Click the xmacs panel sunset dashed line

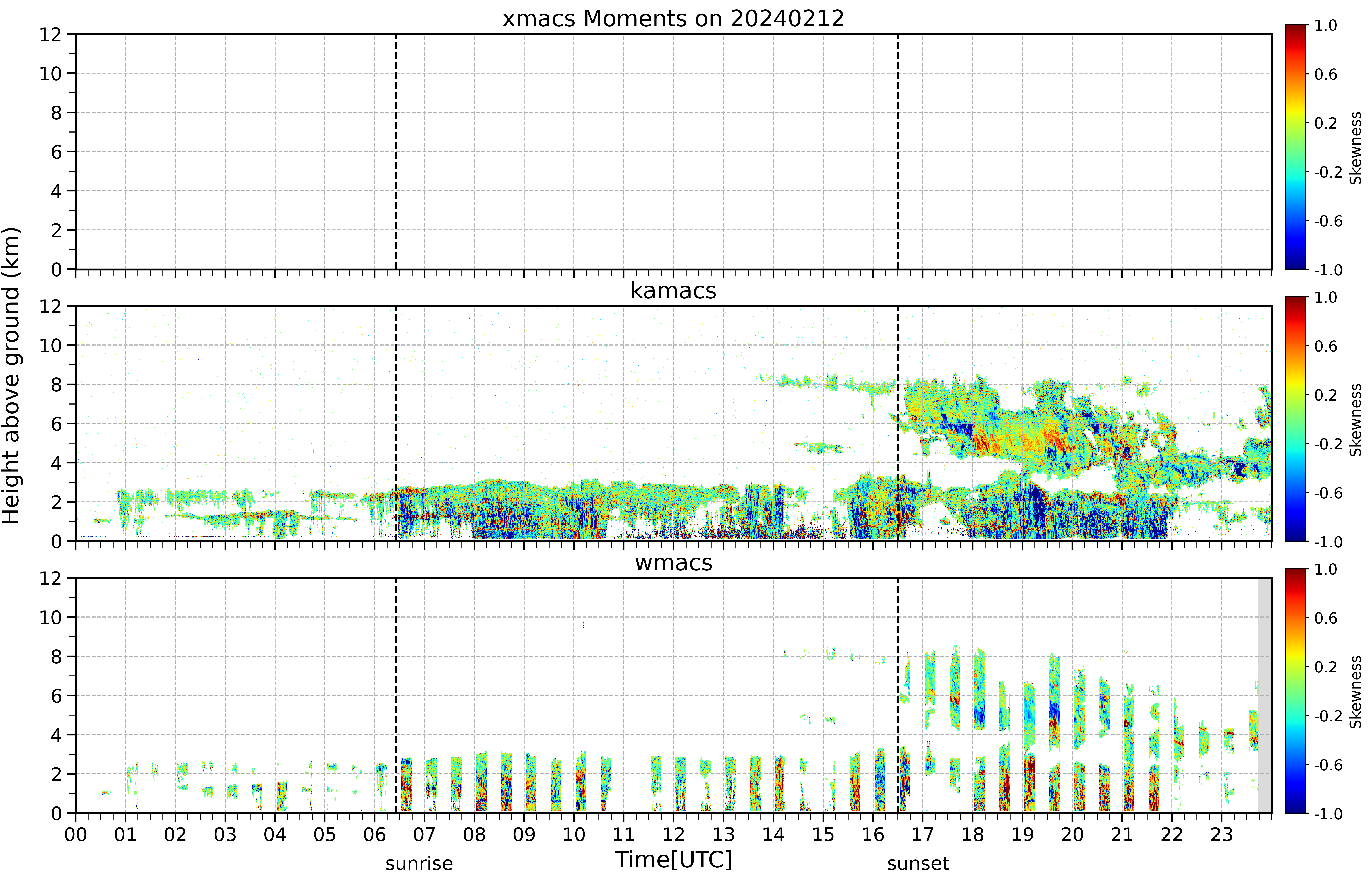point(897,151)
